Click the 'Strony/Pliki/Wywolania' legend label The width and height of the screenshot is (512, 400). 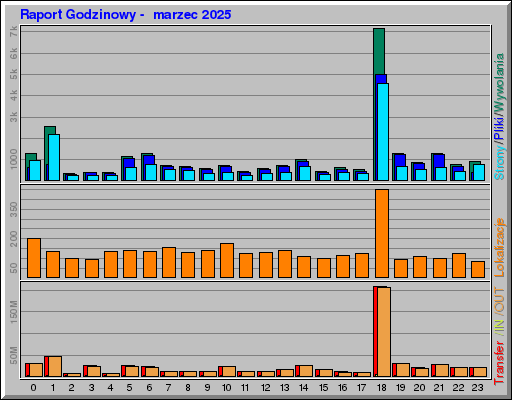pyautogui.click(x=499, y=117)
